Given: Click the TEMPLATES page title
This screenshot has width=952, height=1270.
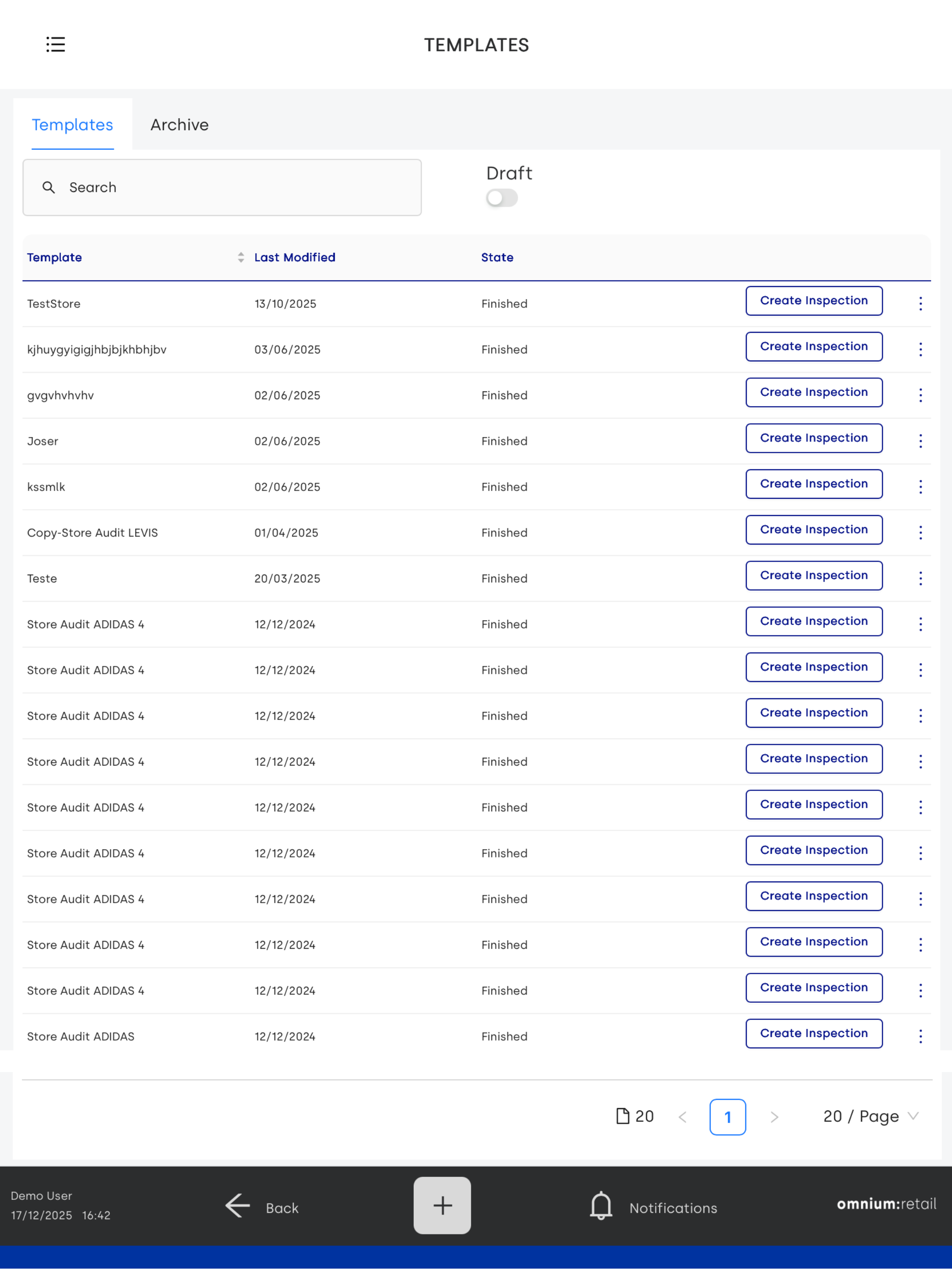Looking at the screenshot, I should point(476,45).
